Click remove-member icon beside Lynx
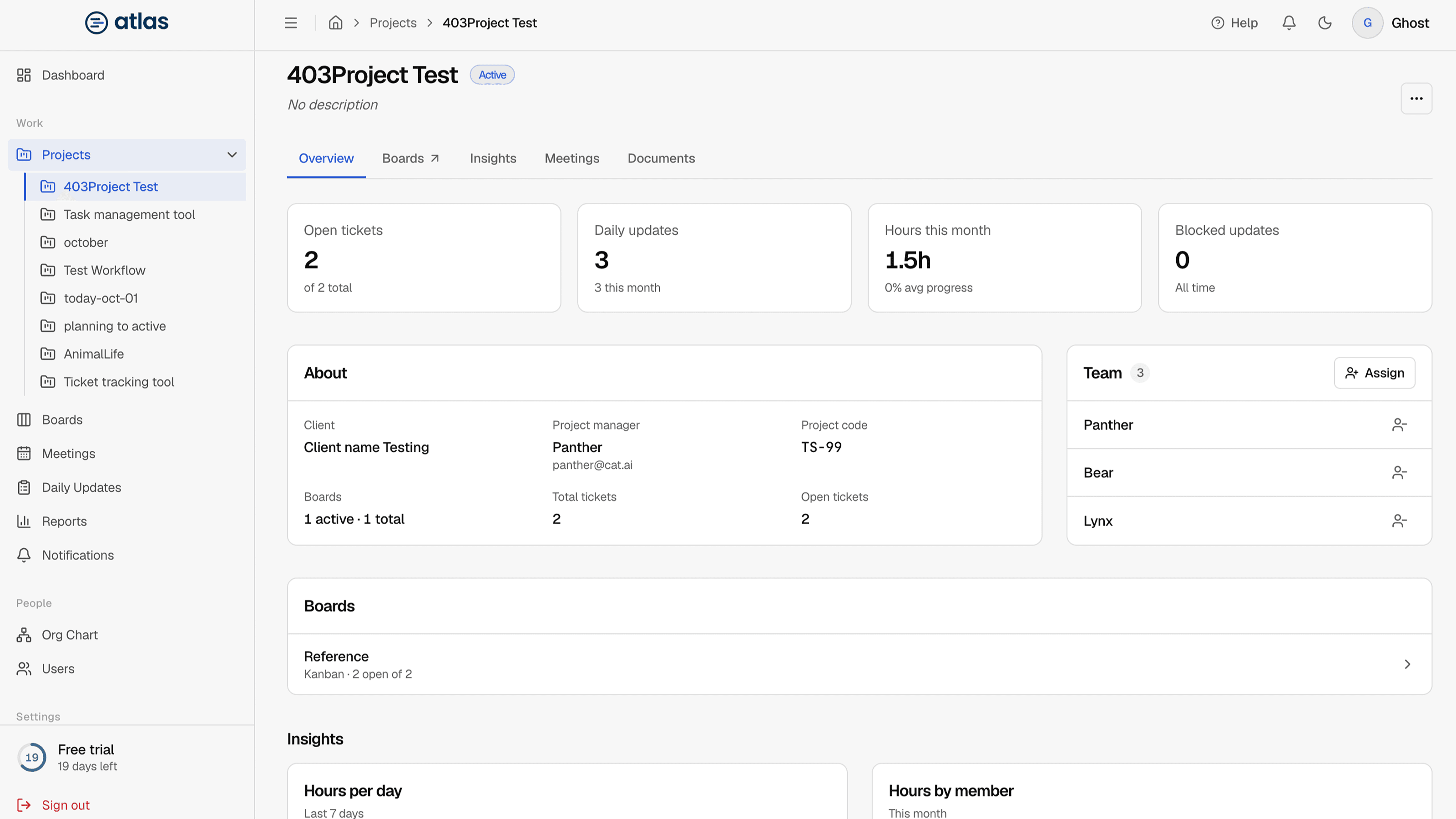Image resolution: width=1456 pixels, height=819 pixels. 1399,521
